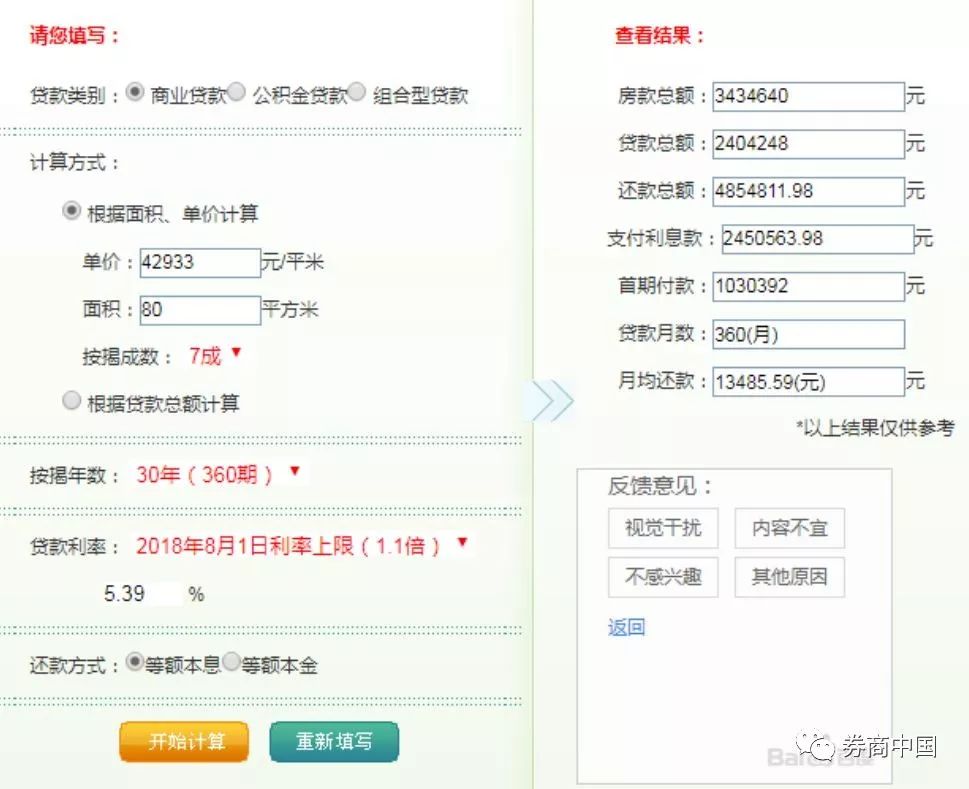Click the 单价 unit price input field
Image resolution: width=969 pixels, height=789 pixels.
tap(200, 262)
